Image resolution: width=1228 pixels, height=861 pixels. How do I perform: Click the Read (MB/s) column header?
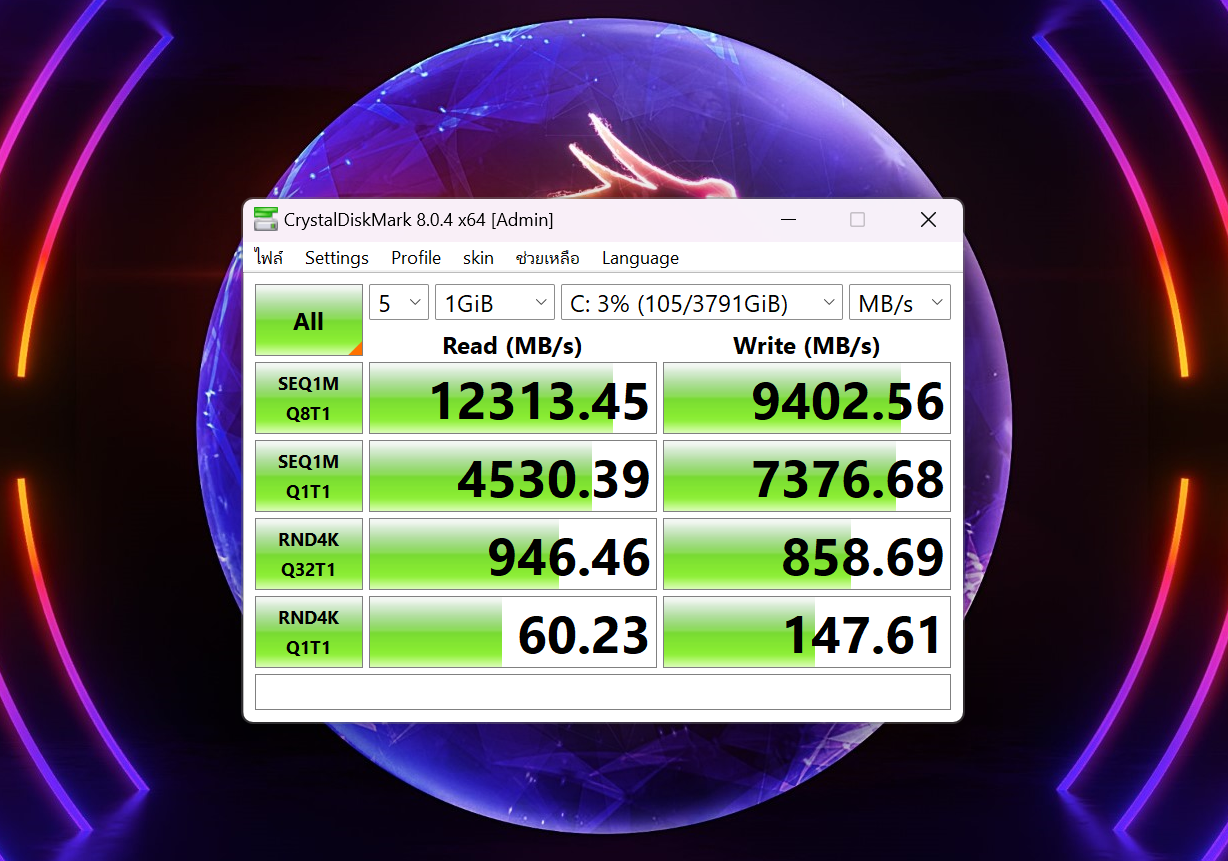(512, 346)
